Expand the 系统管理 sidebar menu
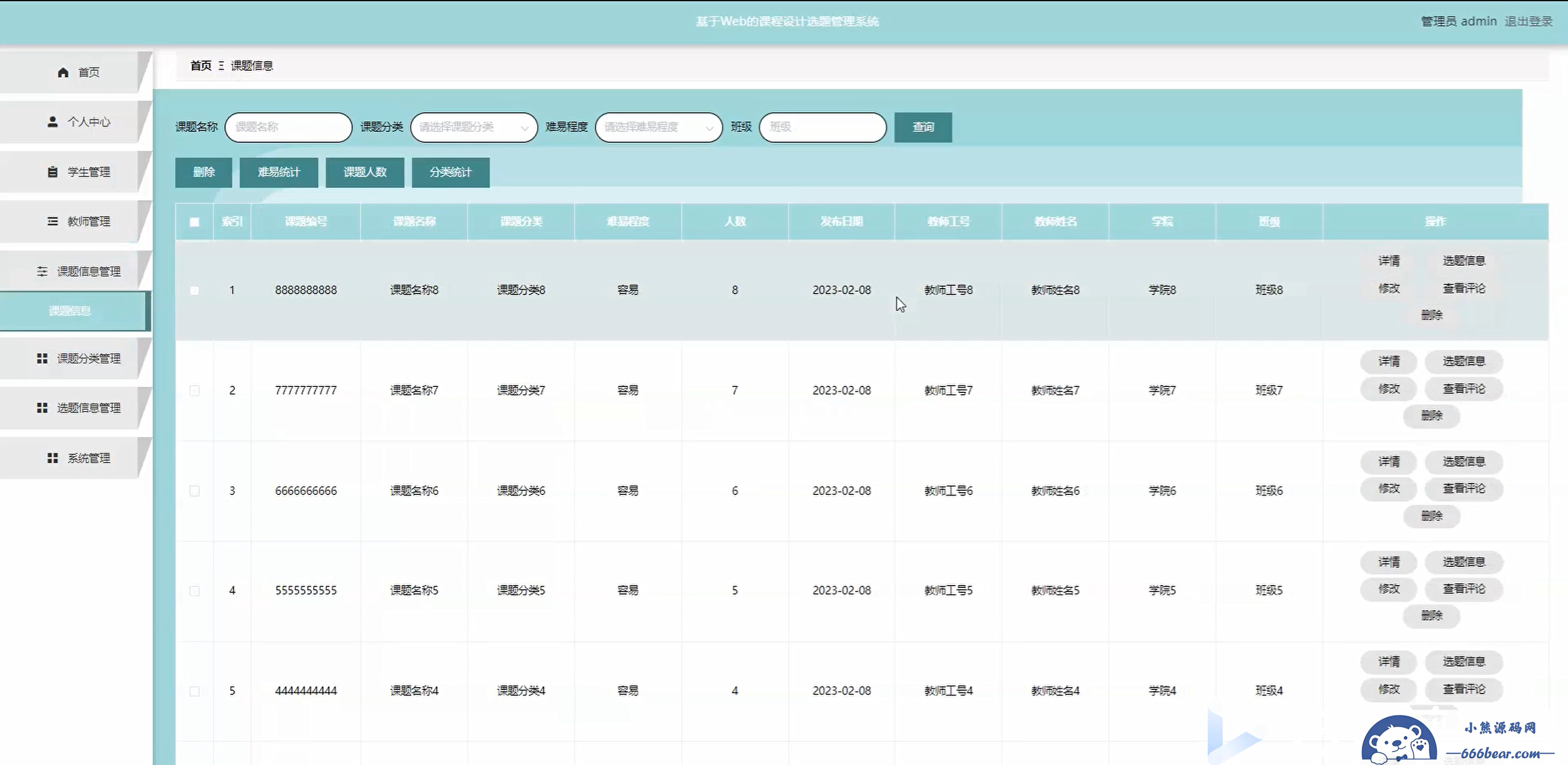Viewport: 1568px width, 765px height. tap(88, 457)
